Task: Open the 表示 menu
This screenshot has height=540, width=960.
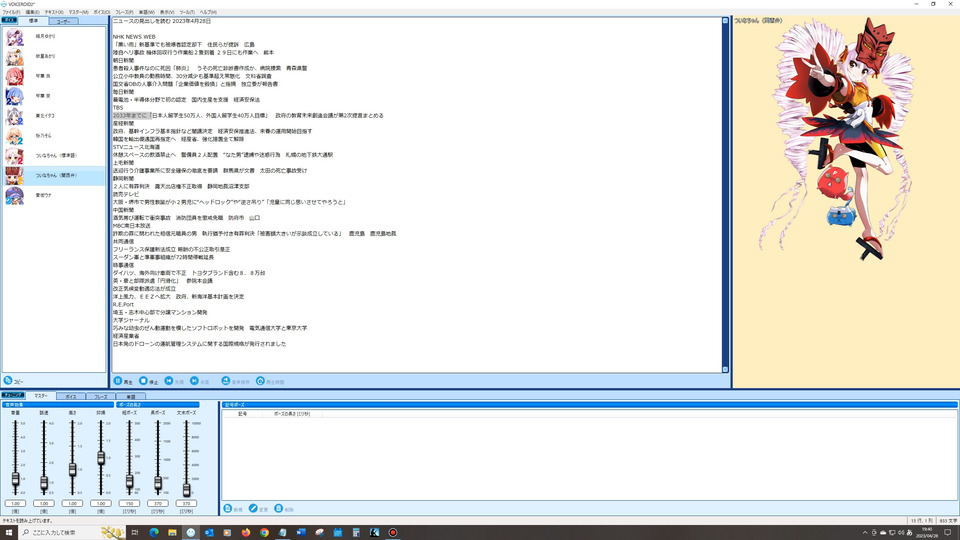Action: click(167, 12)
